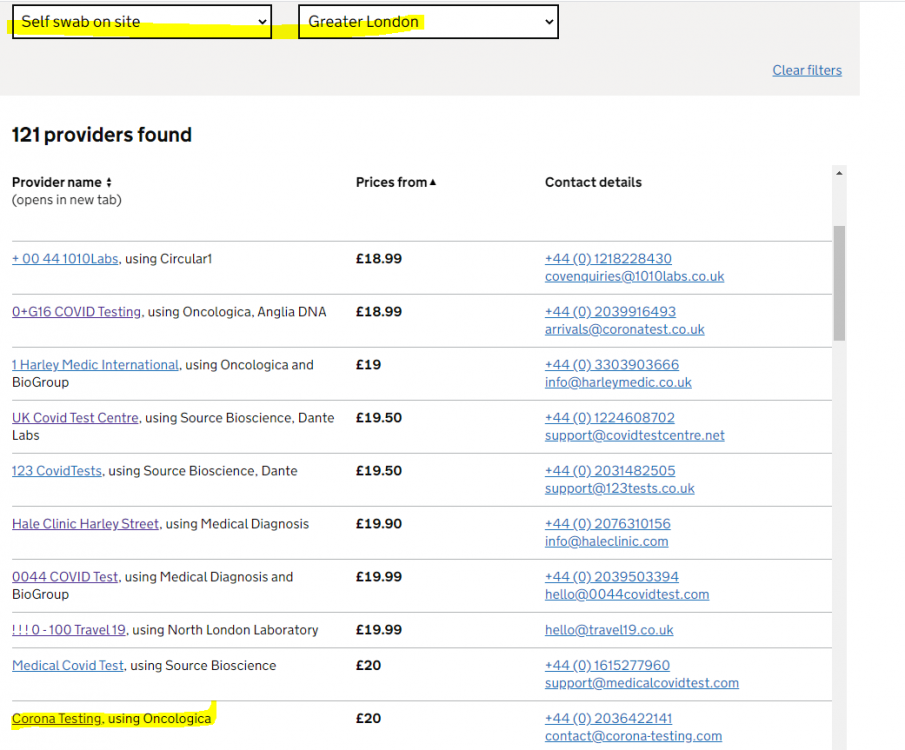Open the + 00 44 1010Labs provider link
Image resolution: width=905 pixels, height=750 pixels.
point(65,259)
